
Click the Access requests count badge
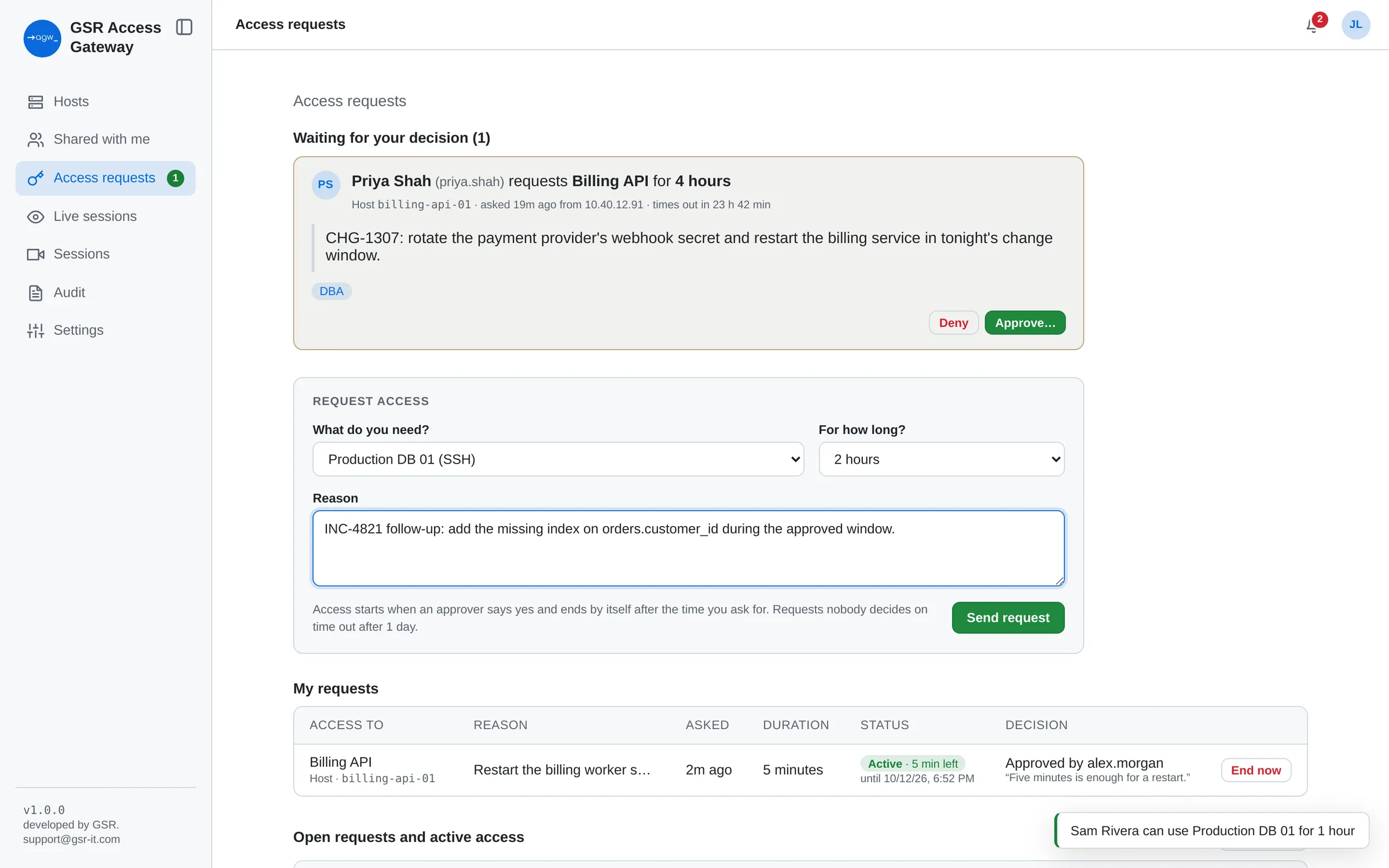pos(175,178)
